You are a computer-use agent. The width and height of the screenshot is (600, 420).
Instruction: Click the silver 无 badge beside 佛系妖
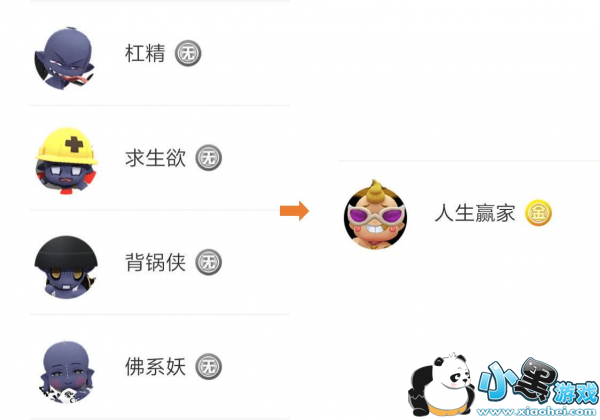tap(209, 366)
